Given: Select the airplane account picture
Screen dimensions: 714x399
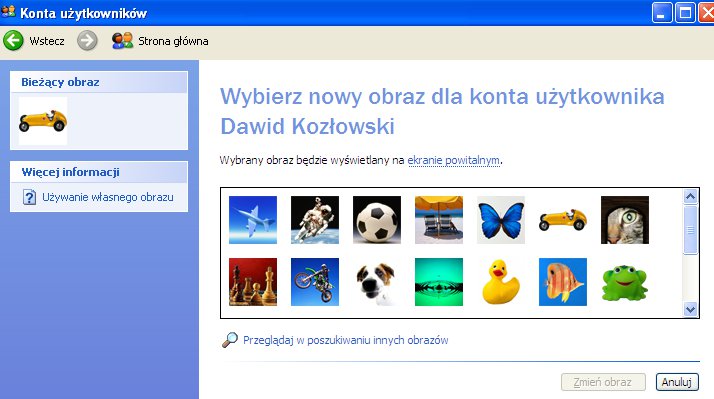Looking at the screenshot, I should [253, 220].
